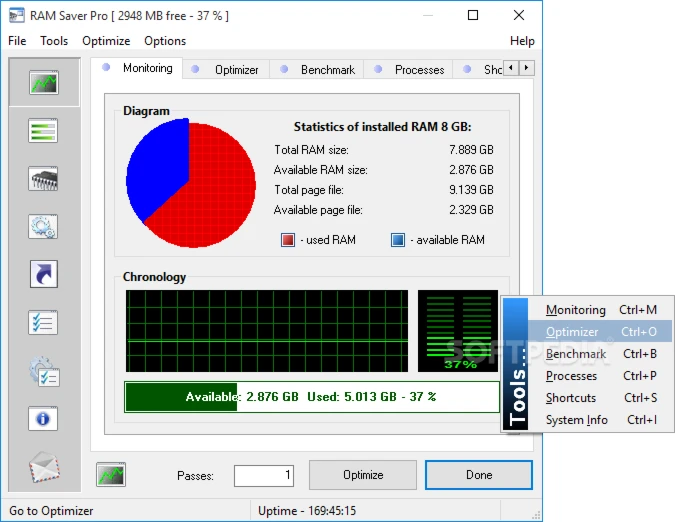Click the green bars Optimizer sidebar icon
Image resolution: width=675 pixels, height=522 pixels.
[43, 131]
